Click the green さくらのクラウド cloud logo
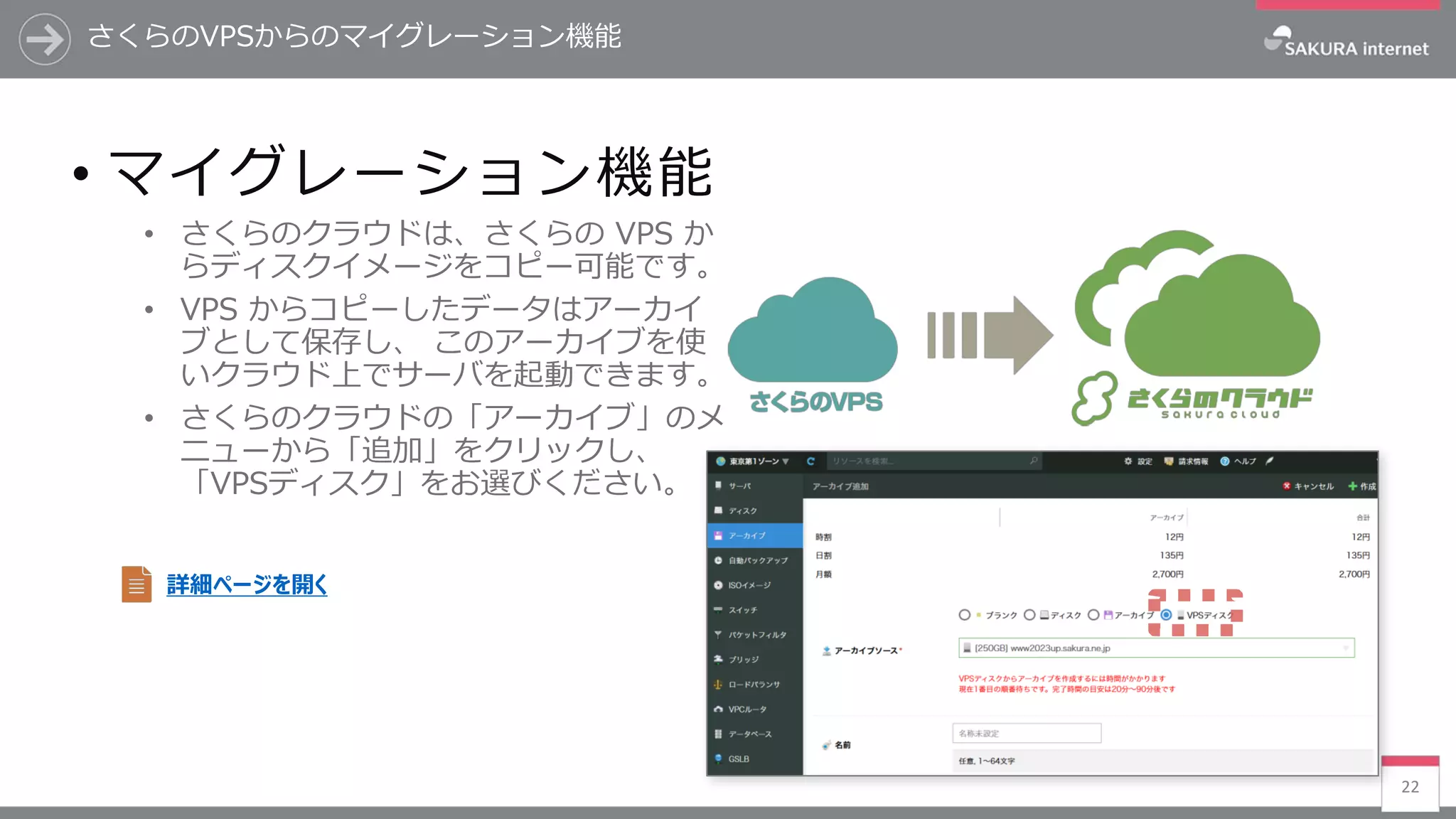This screenshot has width=1456, height=819. (1197, 328)
